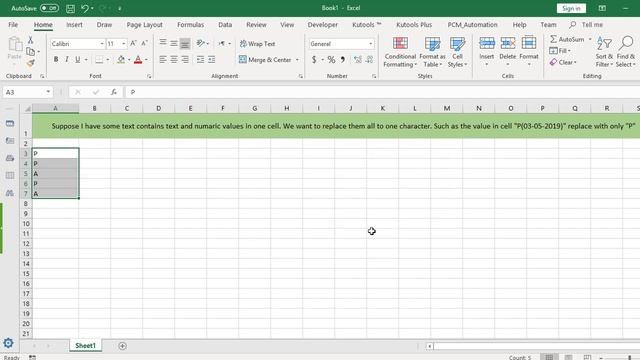The image size is (640, 360).
Task: Click the Paste clipboard icon
Action: click(x=15, y=45)
